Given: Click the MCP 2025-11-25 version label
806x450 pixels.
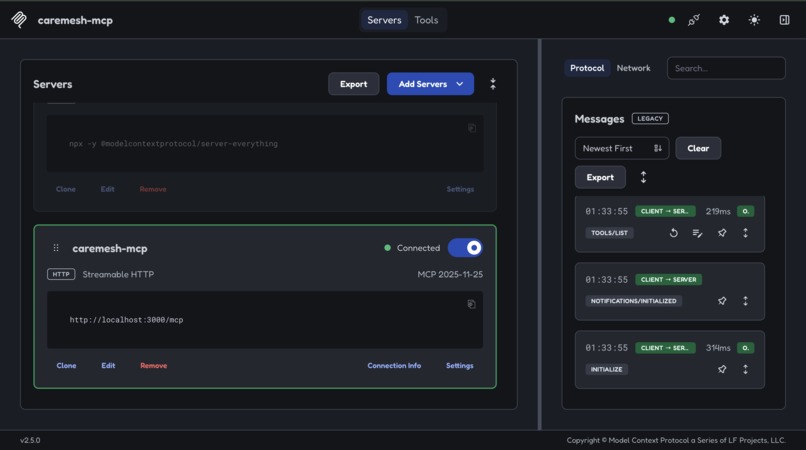Looking at the screenshot, I should point(450,274).
